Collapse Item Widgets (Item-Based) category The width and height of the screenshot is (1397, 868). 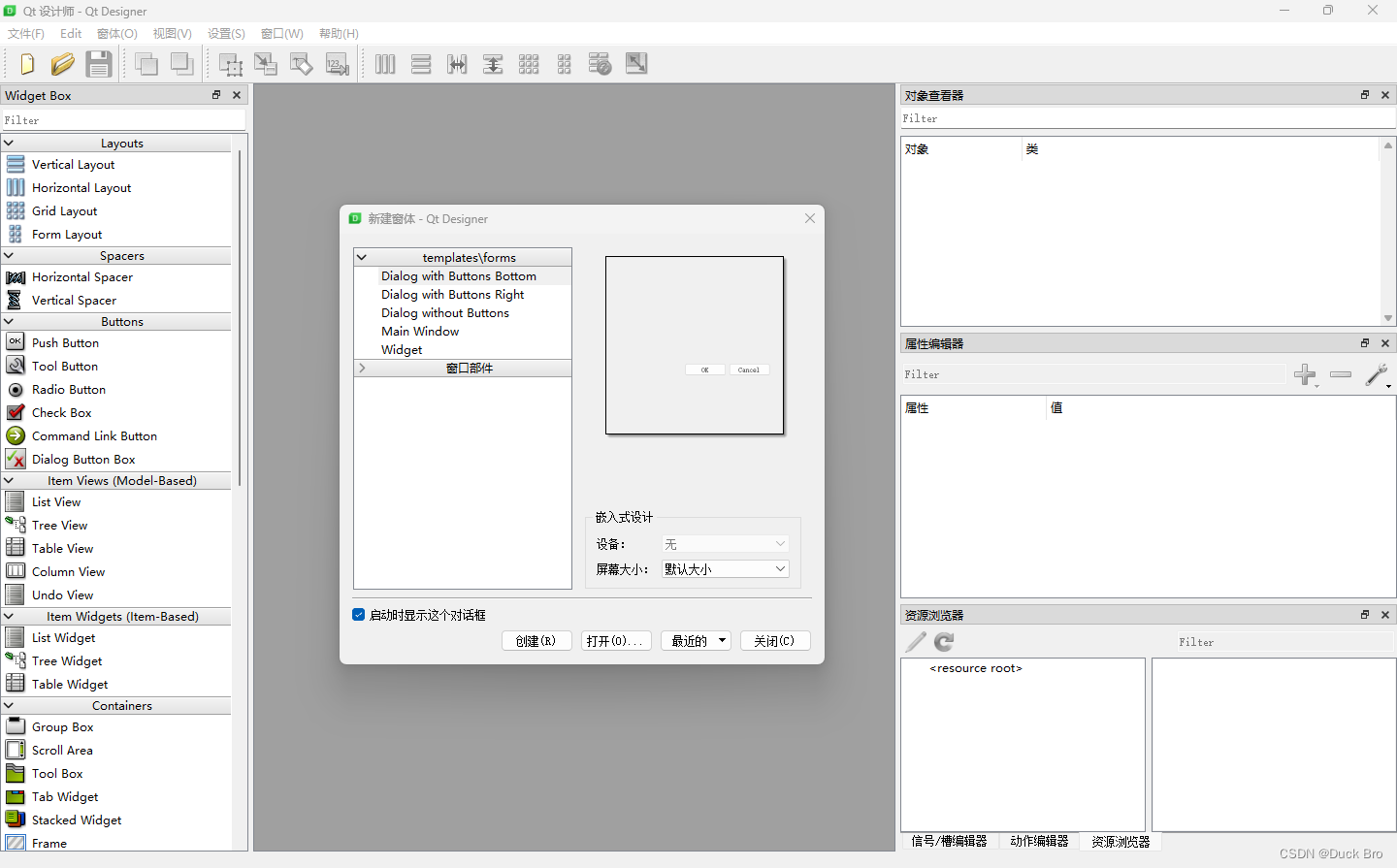(9, 616)
